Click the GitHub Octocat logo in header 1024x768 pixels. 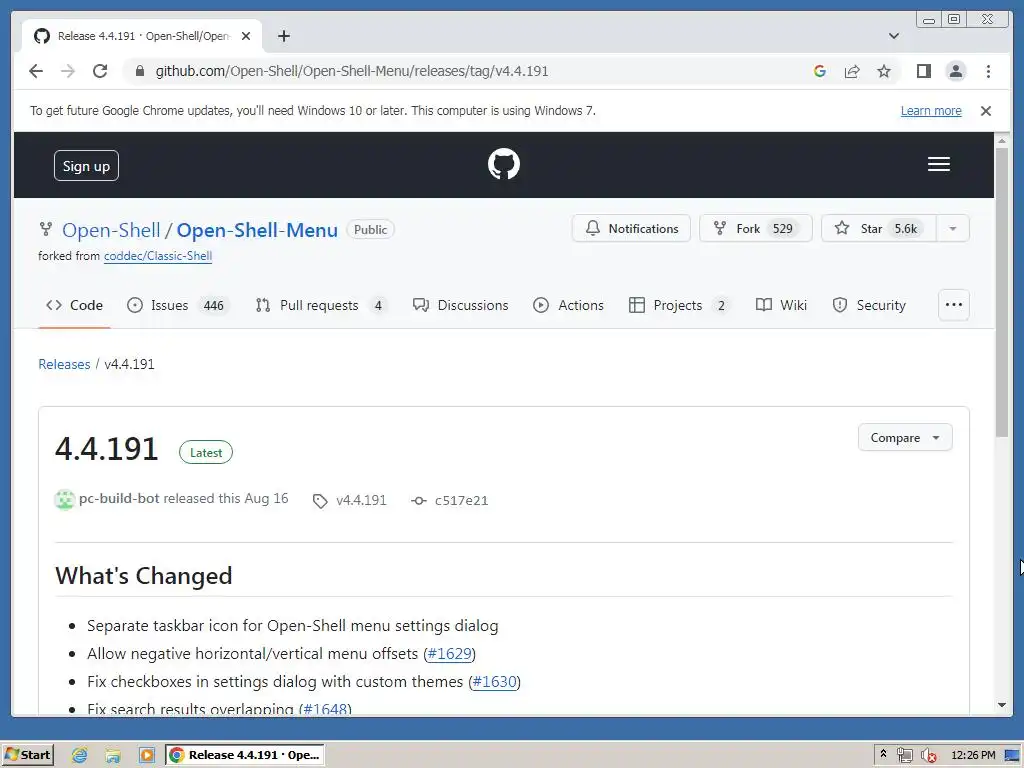coord(504,164)
